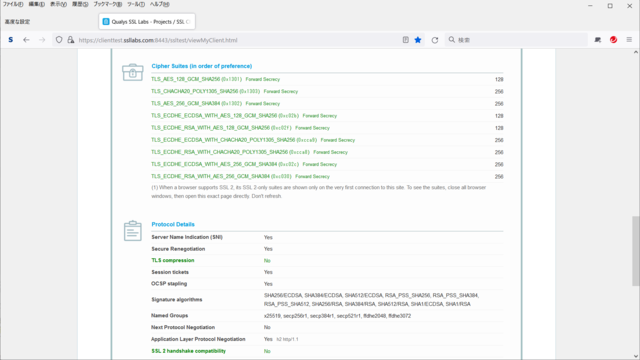
Task: Click Next Protocol Negotiation label
Action: [x=183, y=327]
